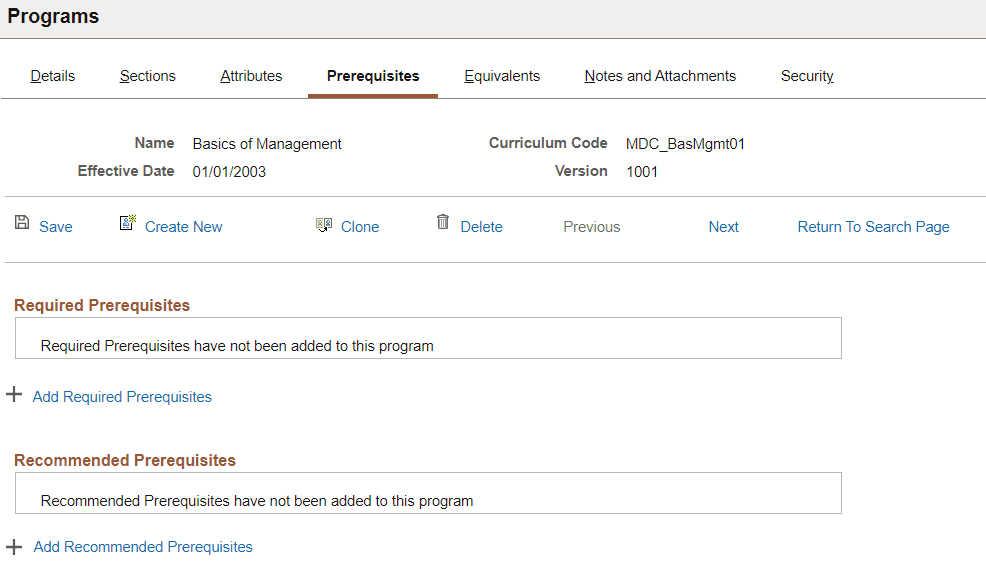Click Return To Search Page
Viewport: 986px width, 577px height.
pos(873,226)
